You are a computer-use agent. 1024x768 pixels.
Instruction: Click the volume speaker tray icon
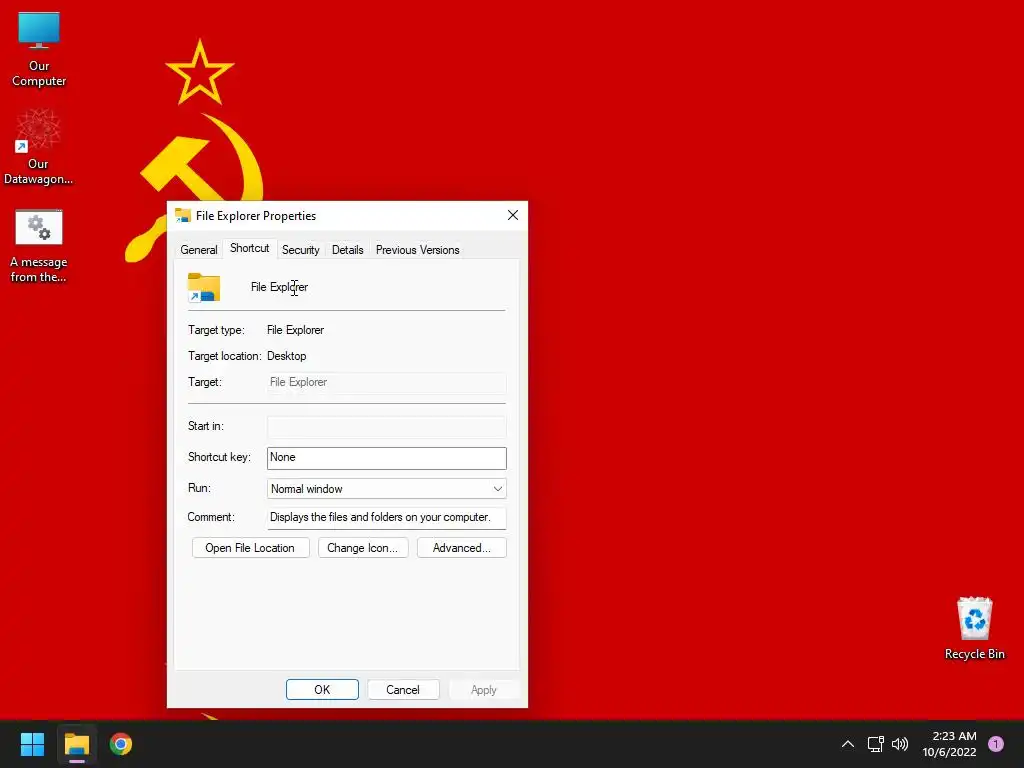pyautogui.click(x=900, y=744)
